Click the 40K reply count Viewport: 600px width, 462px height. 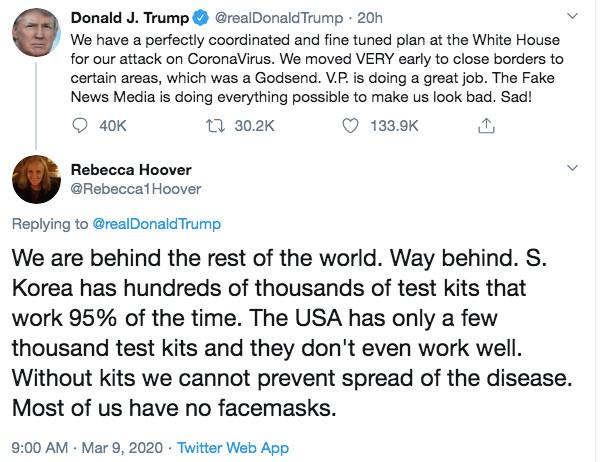click(x=115, y=126)
